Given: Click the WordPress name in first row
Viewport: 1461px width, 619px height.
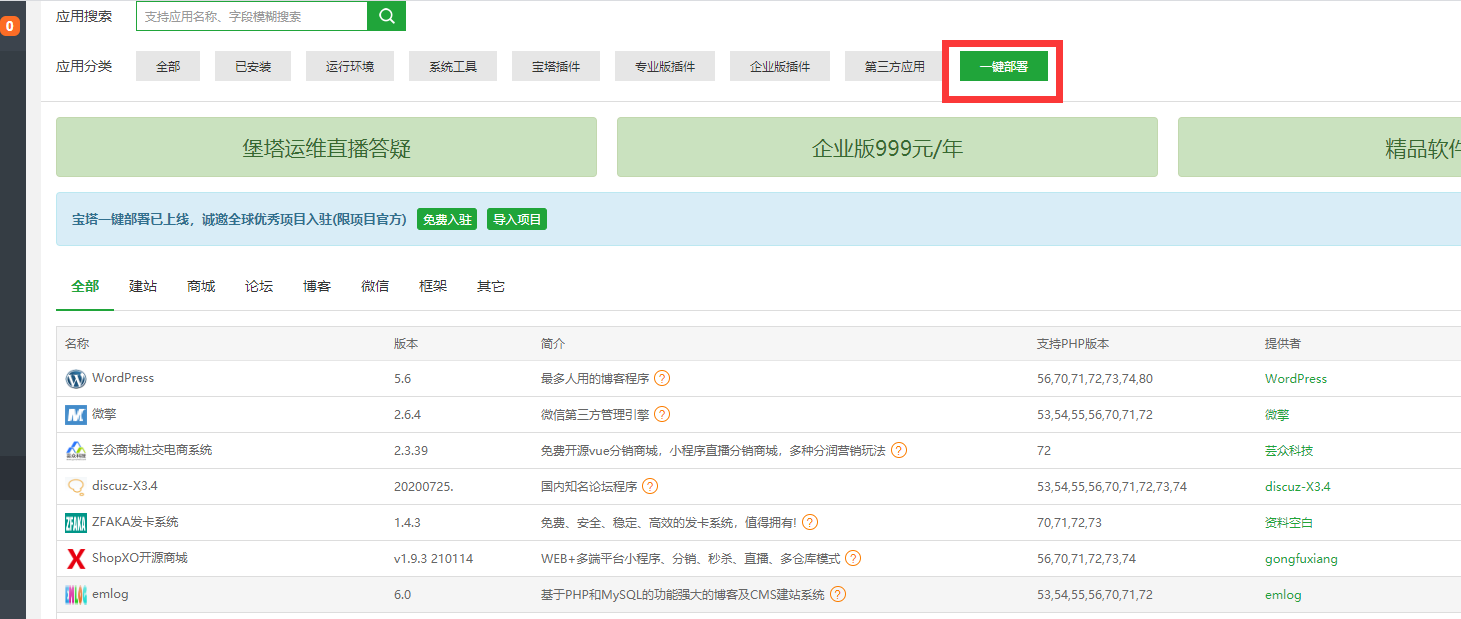Looking at the screenshot, I should (123, 378).
